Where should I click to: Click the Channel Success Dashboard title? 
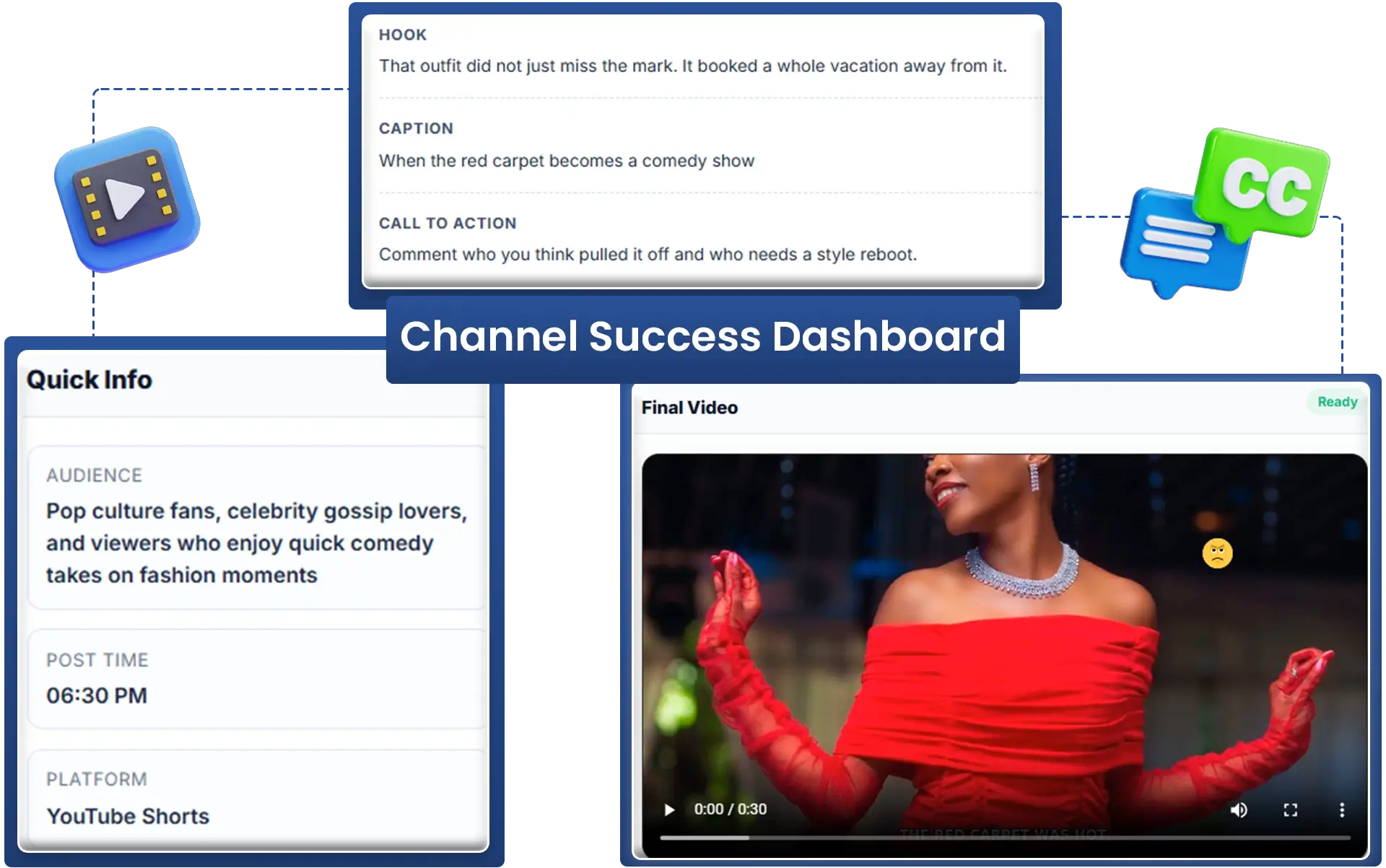pyautogui.click(x=703, y=336)
